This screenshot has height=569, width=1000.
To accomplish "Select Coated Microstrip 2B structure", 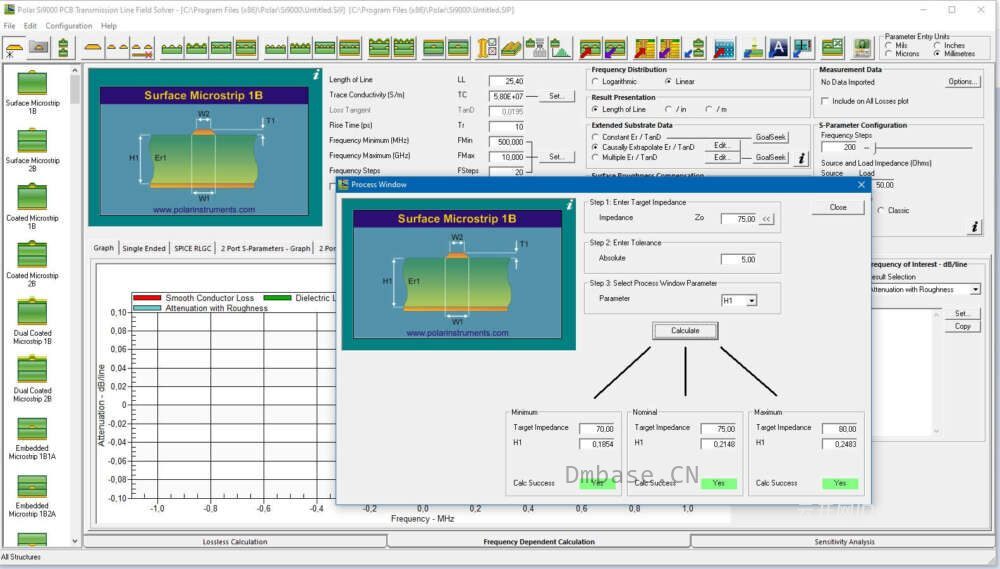I will [32, 265].
